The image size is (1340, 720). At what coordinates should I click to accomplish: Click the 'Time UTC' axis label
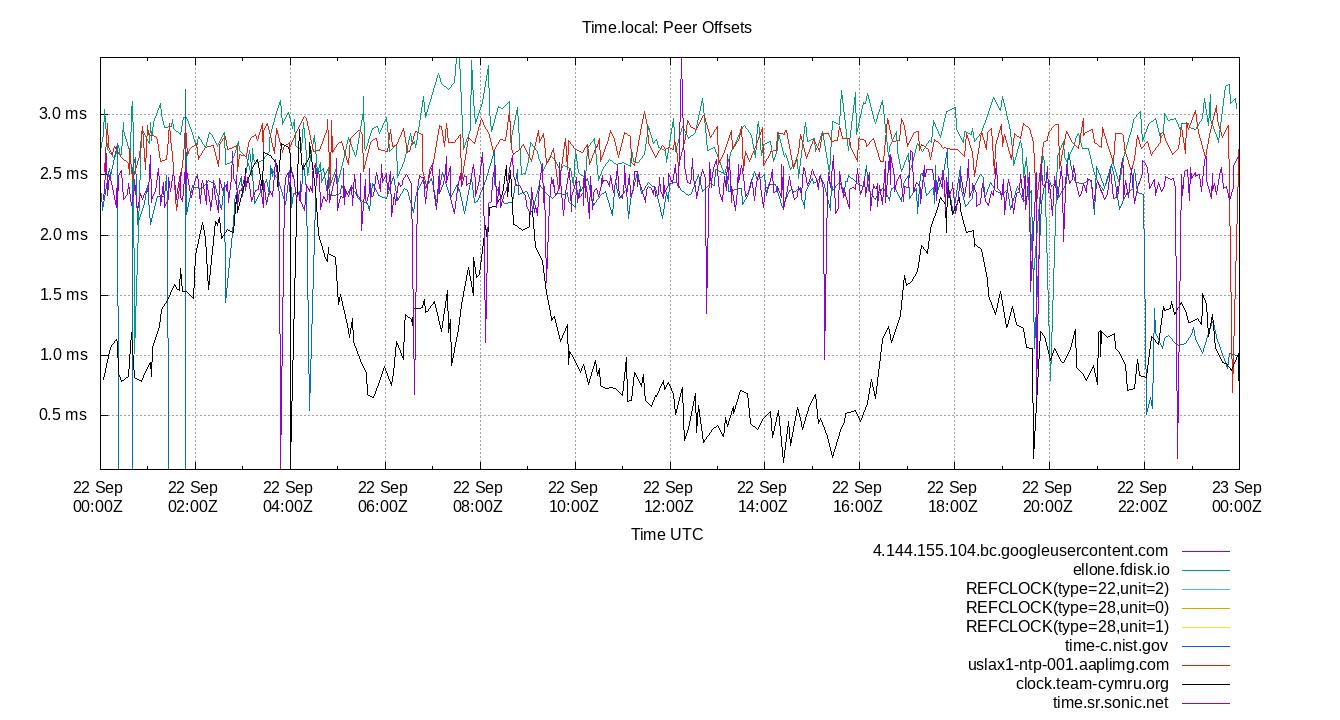tap(667, 535)
